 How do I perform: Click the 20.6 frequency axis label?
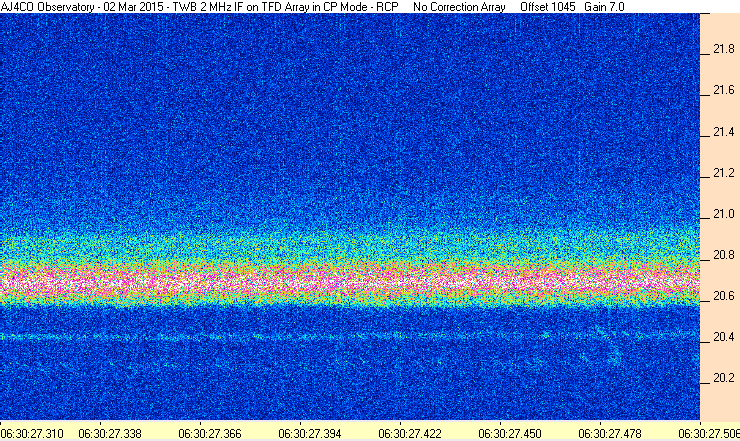723,296
